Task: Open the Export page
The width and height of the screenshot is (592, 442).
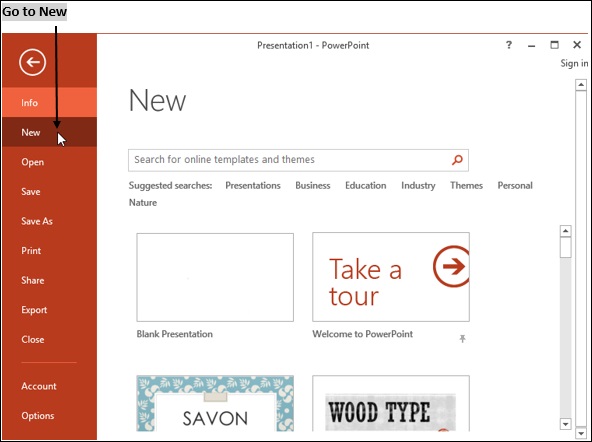Action: (49, 310)
